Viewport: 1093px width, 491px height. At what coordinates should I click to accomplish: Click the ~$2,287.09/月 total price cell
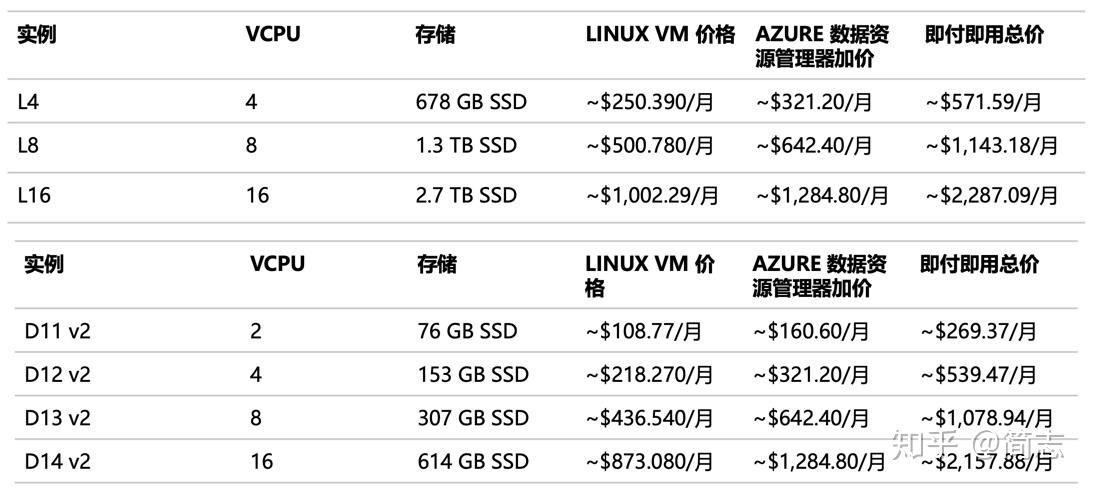tap(991, 195)
